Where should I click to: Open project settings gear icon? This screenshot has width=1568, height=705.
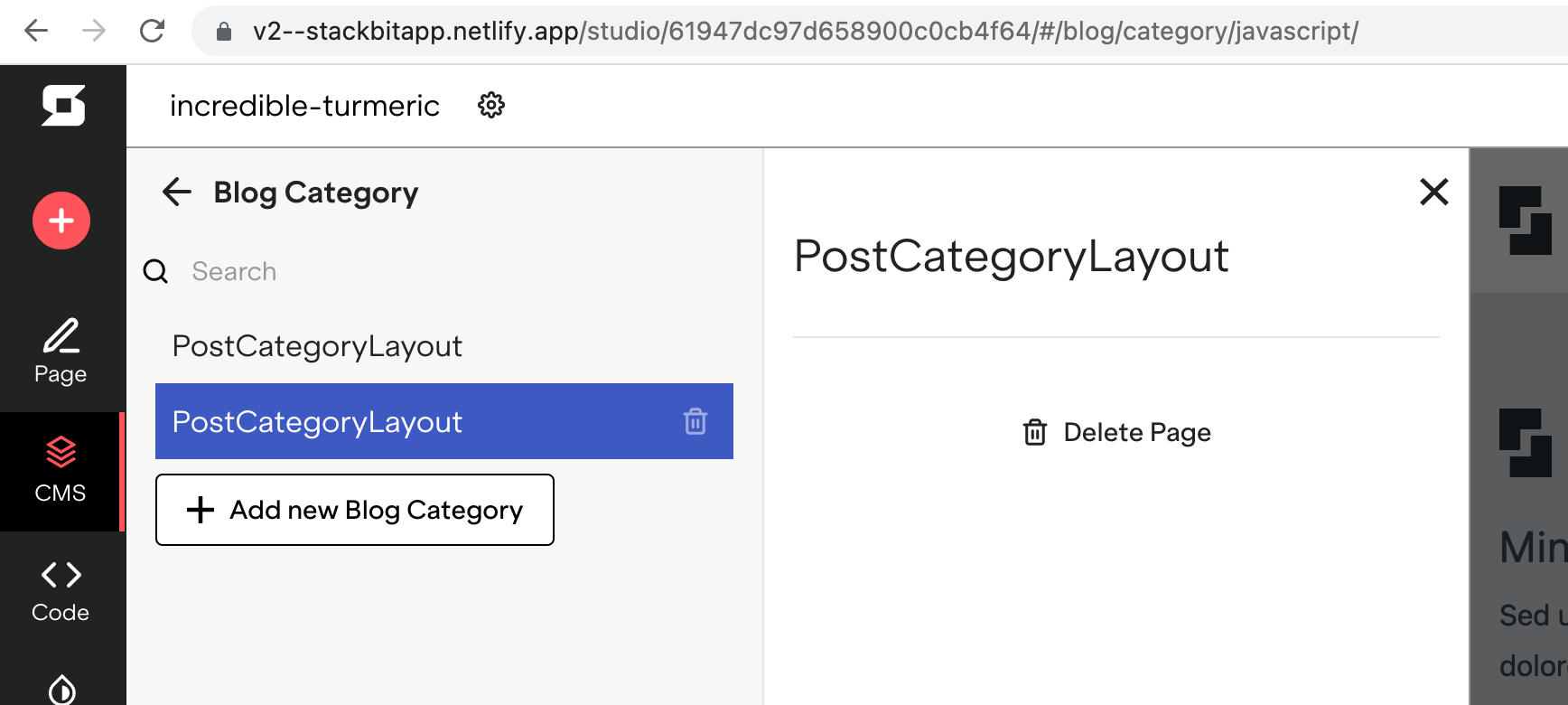point(491,106)
